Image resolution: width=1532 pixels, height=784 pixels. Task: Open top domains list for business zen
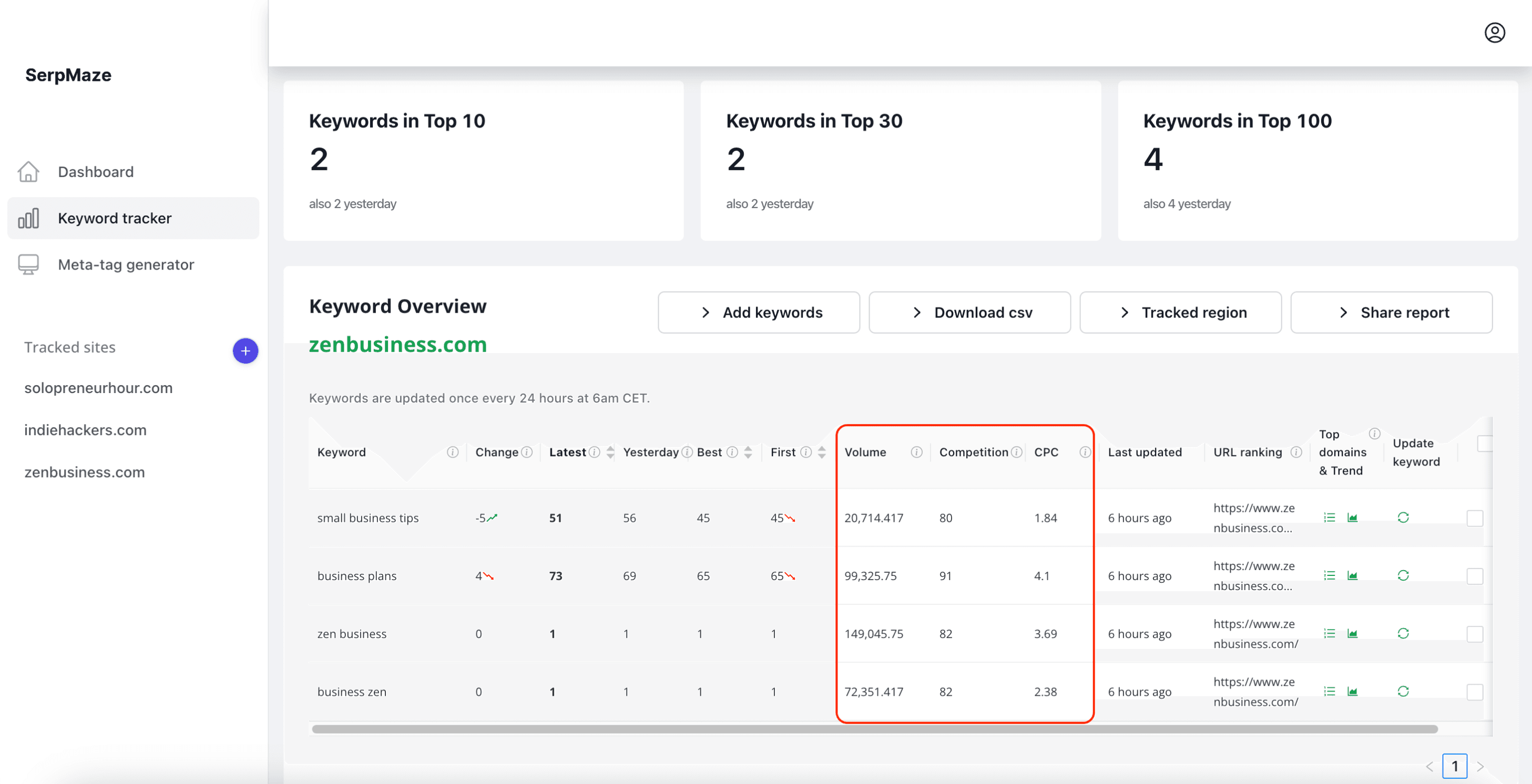(x=1329, y=692)
